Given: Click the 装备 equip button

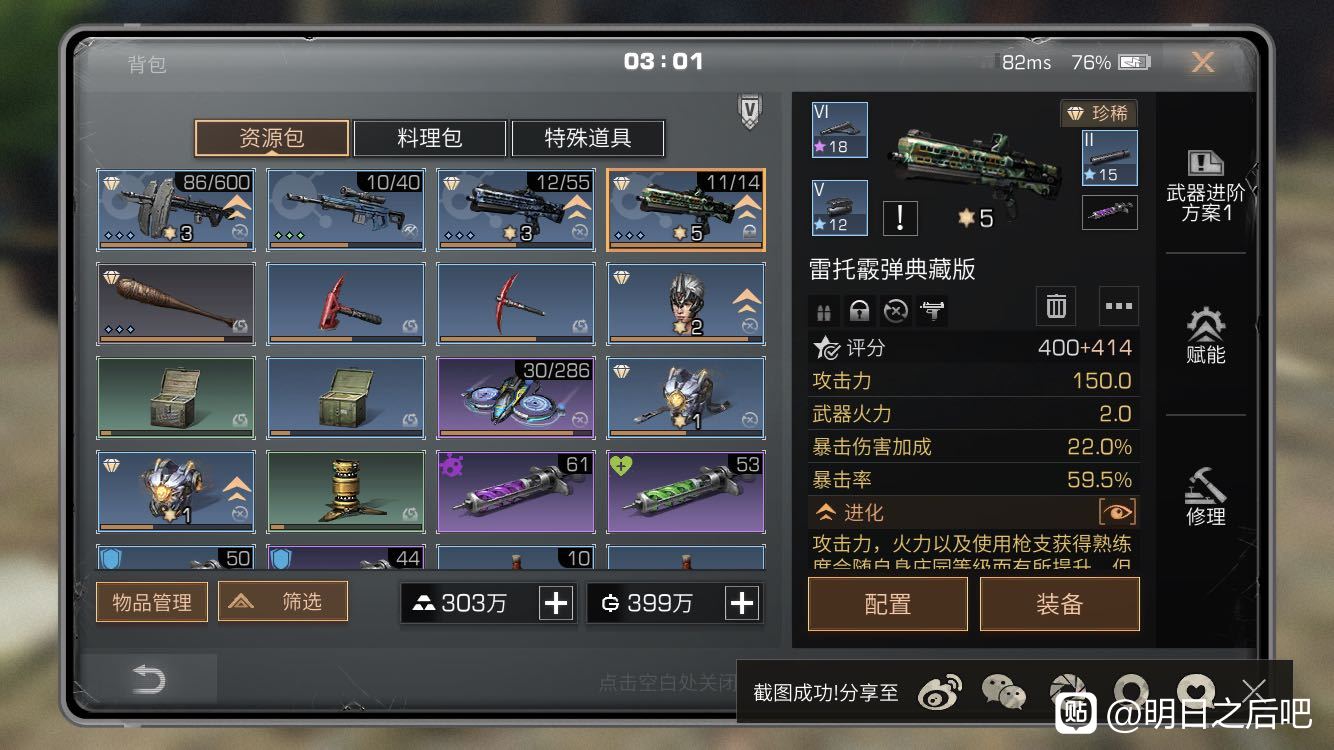Looking at the screenshot, I should pos(1060,604).
